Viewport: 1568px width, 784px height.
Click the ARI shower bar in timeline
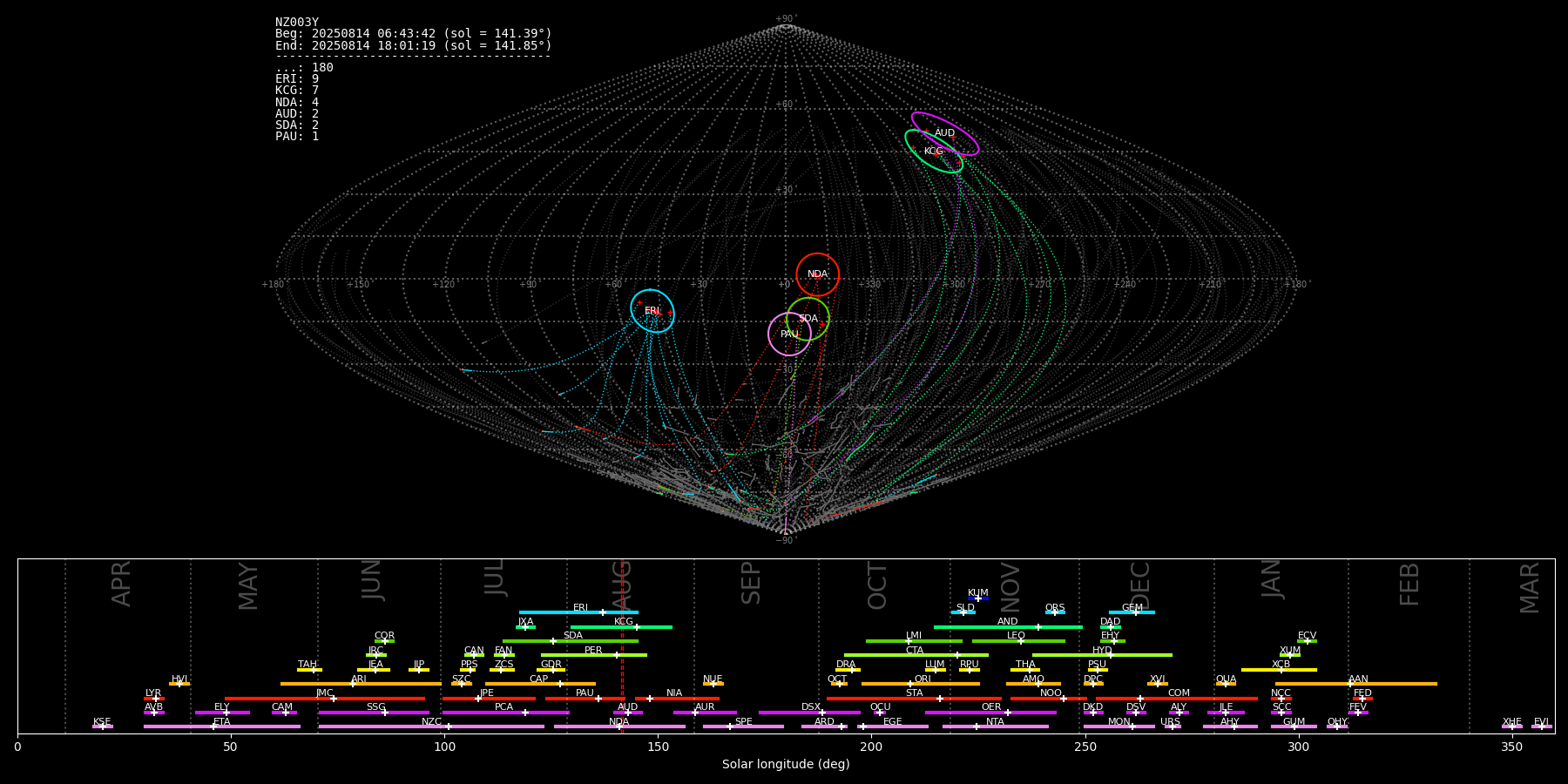coord(361,684)
